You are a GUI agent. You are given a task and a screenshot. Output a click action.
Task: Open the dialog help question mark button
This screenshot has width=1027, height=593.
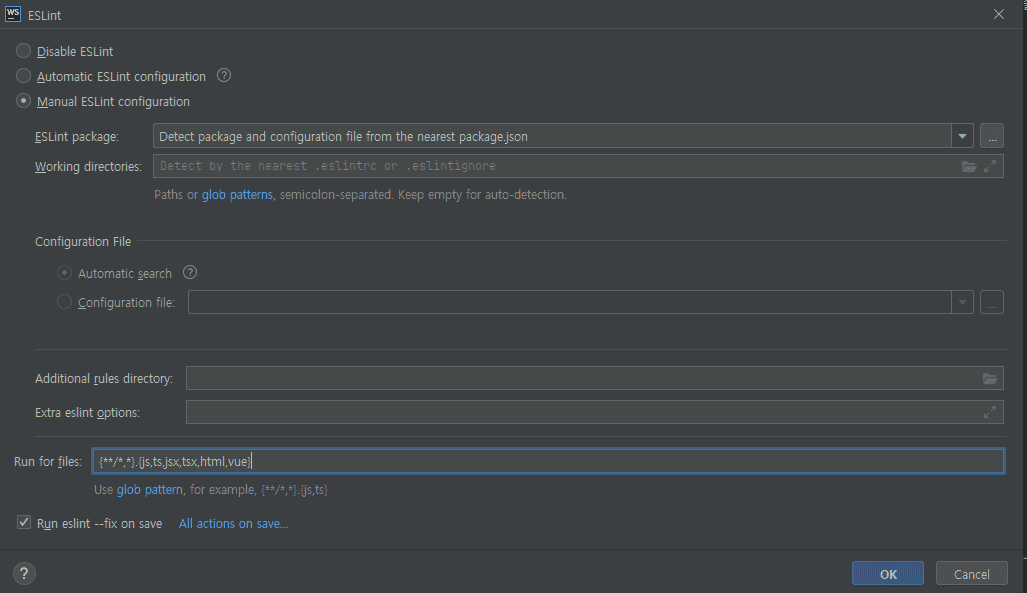point(24,573)
